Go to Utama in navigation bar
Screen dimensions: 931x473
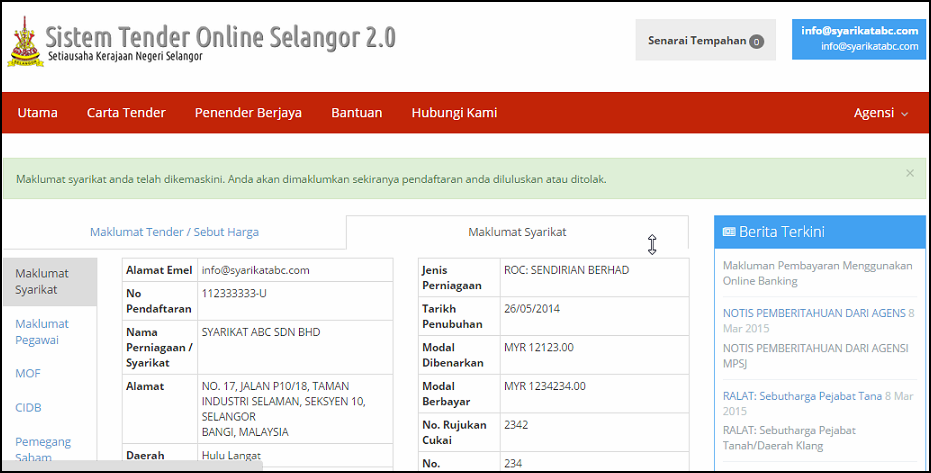pyautogui.click(x=37, y=113)
